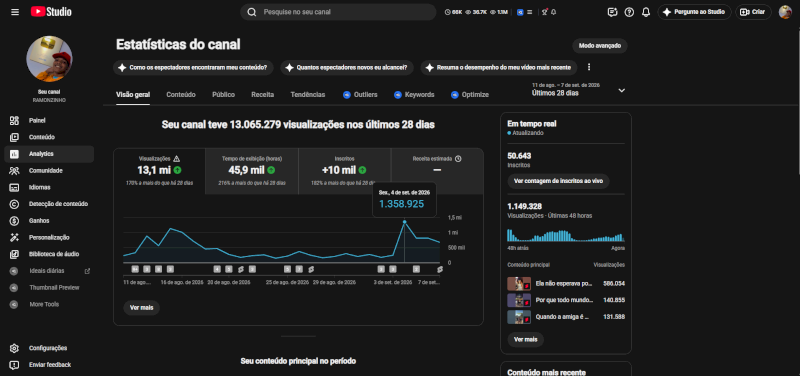Click the Painel dashboard icon
Viewport: 800px width, 376px height.
[x=14, y=120]
